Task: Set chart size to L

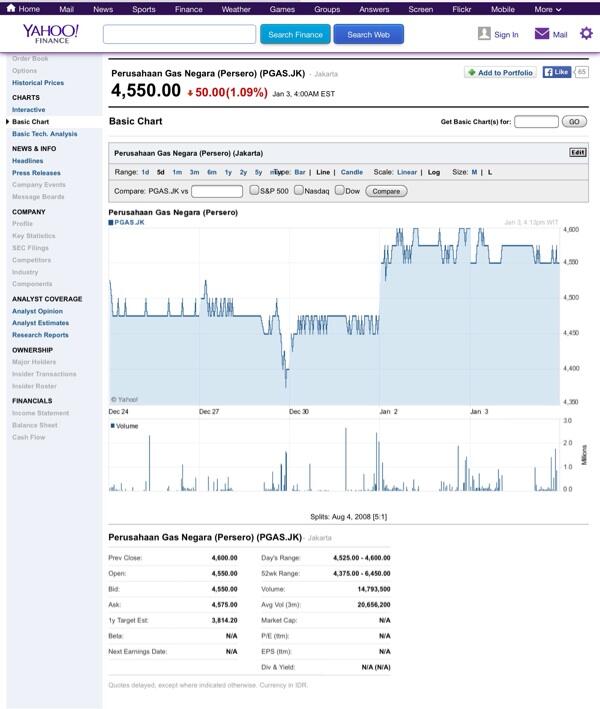Action: point(490,172)
